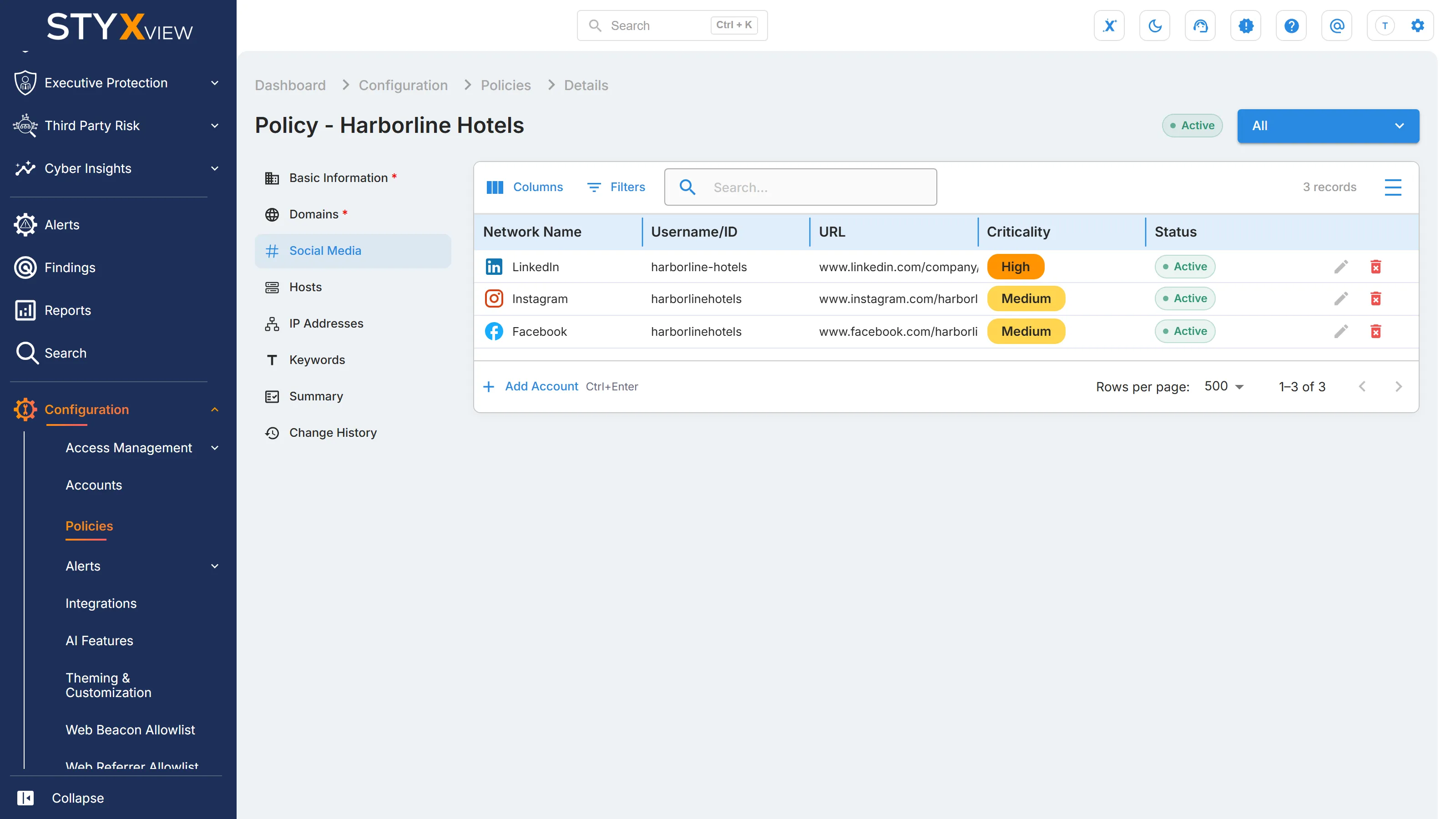This screenshot has height=819, width=1456.
Task: Open Findings in sidebar
Action: pos(70,268)
